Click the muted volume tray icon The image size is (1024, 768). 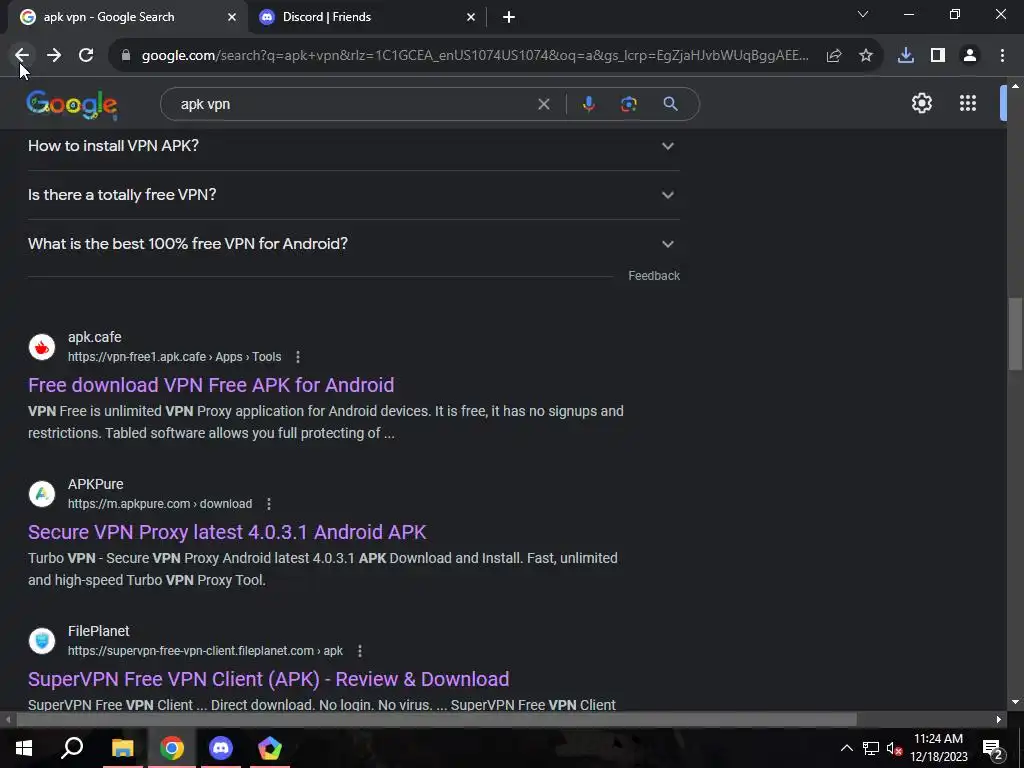click(895, 748)
